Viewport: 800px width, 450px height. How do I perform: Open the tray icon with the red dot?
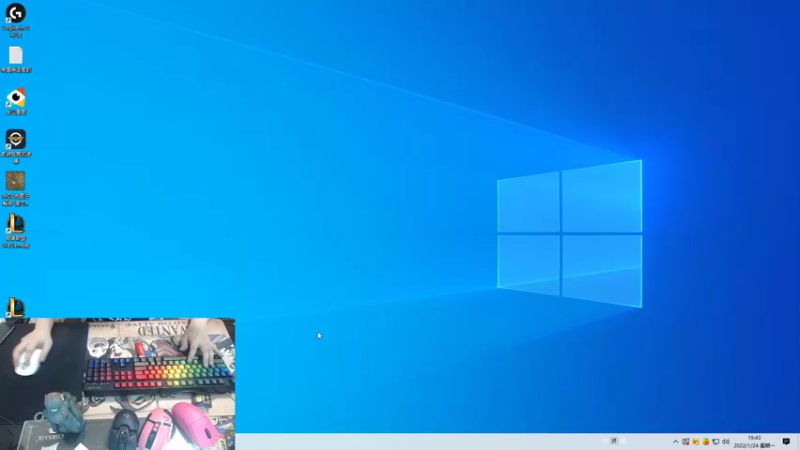pos(686,442)
